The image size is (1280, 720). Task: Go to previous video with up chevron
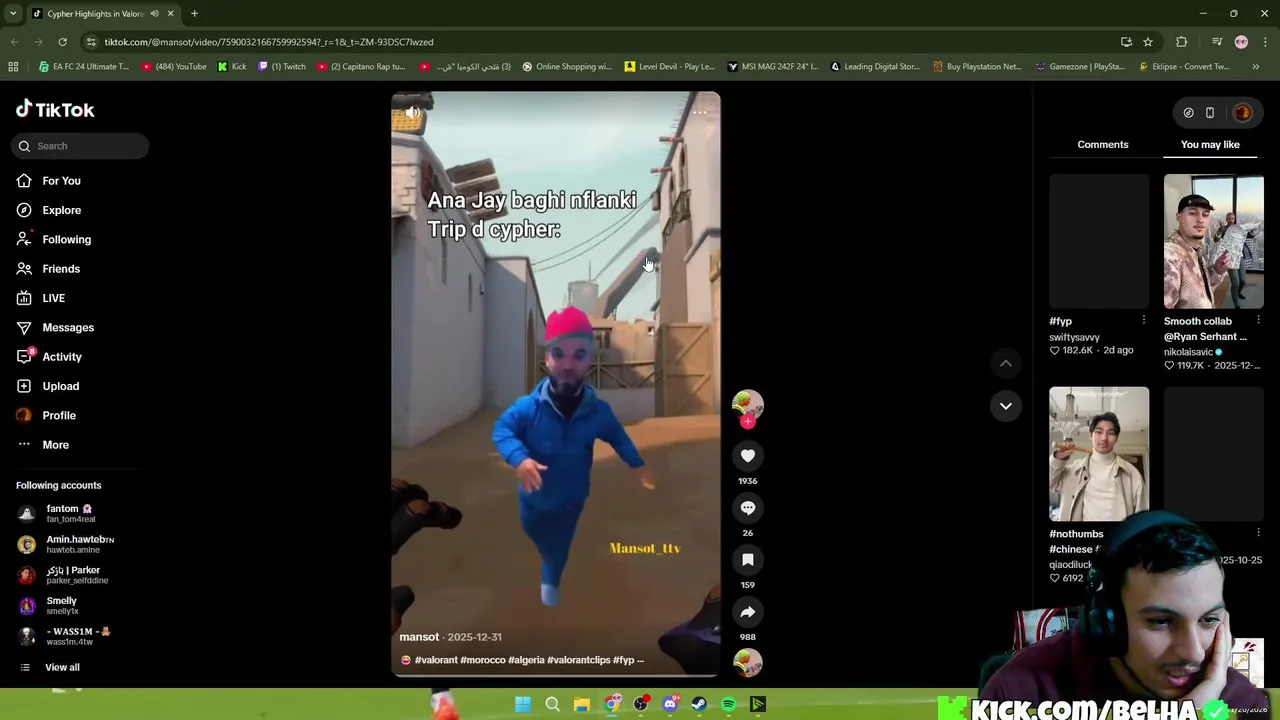[1006, 364]
